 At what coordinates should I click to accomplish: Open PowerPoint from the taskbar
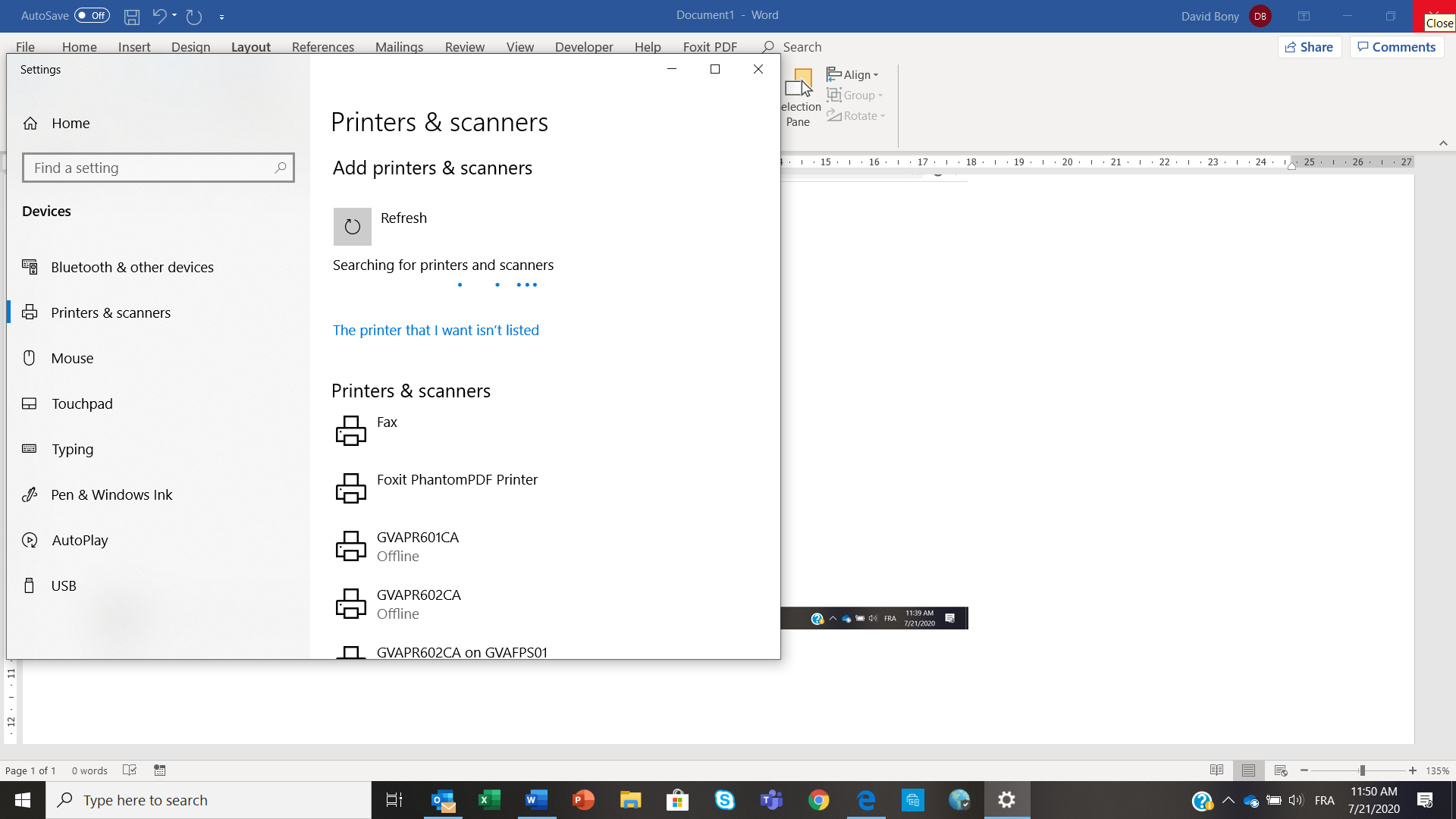pos(583,800)
